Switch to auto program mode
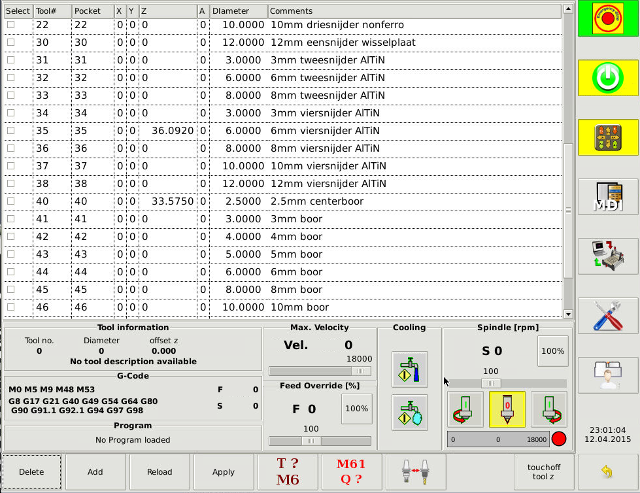The image size is (640, 493). pos(608,257)
